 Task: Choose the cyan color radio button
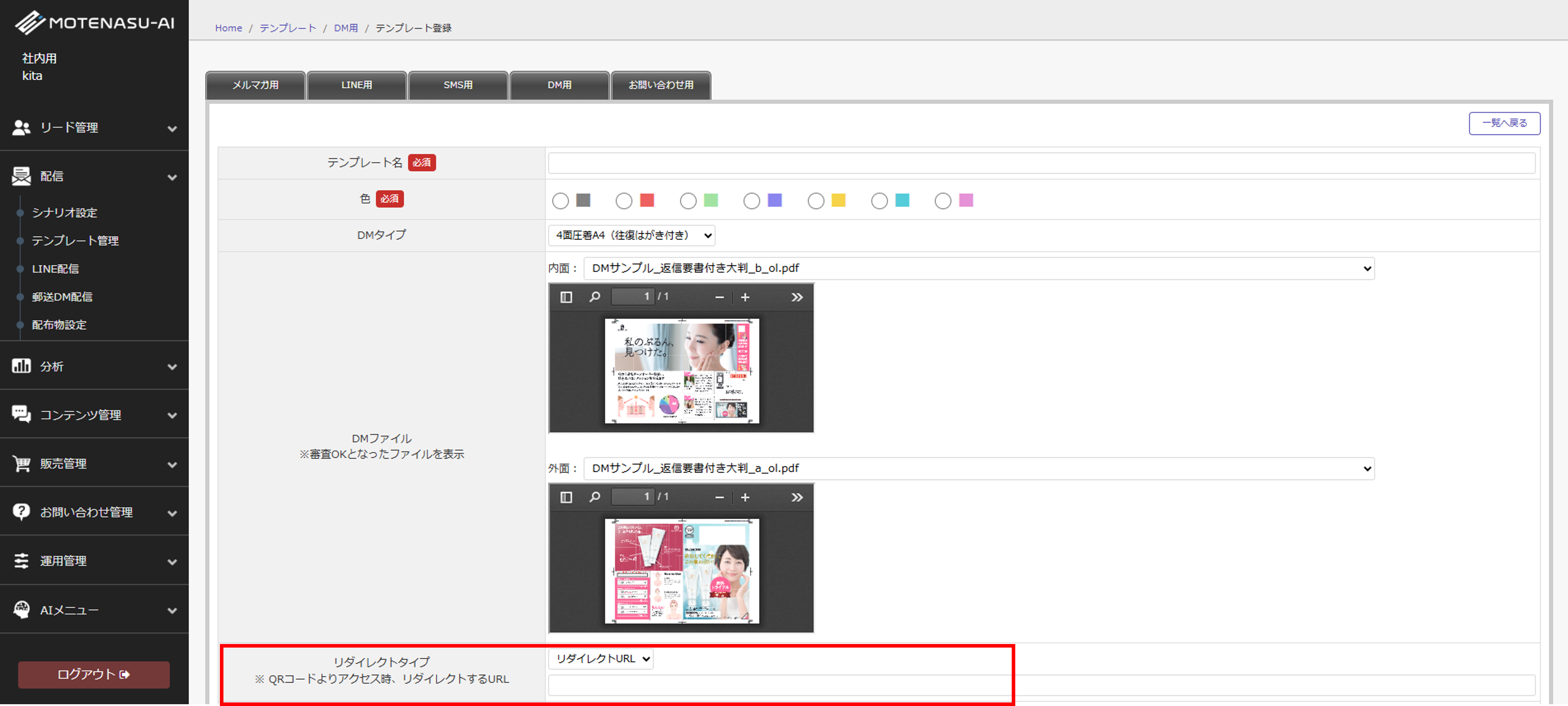click(880, 201)
